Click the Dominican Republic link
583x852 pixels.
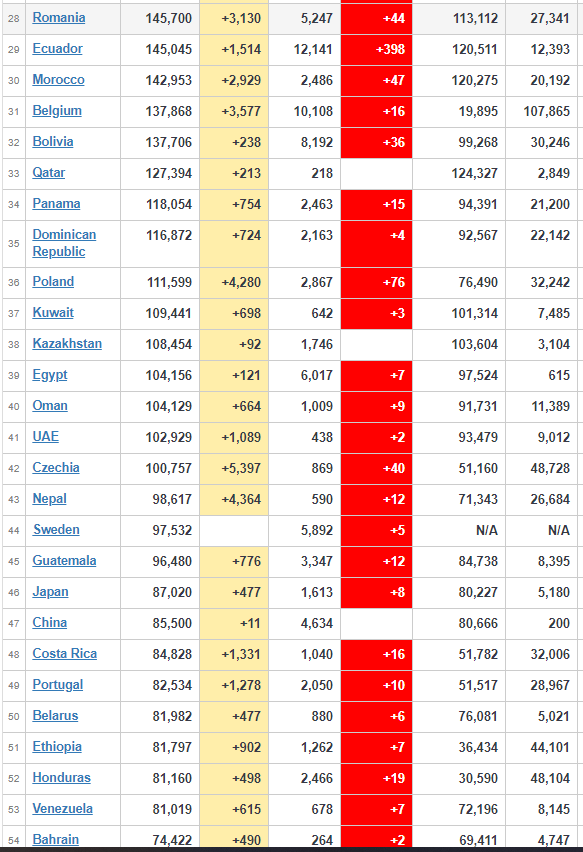click(x=64, y=243)
